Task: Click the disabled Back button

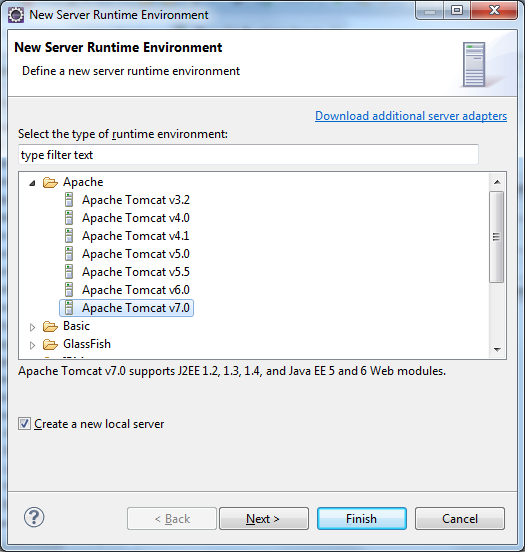Action: coord(172,519)
